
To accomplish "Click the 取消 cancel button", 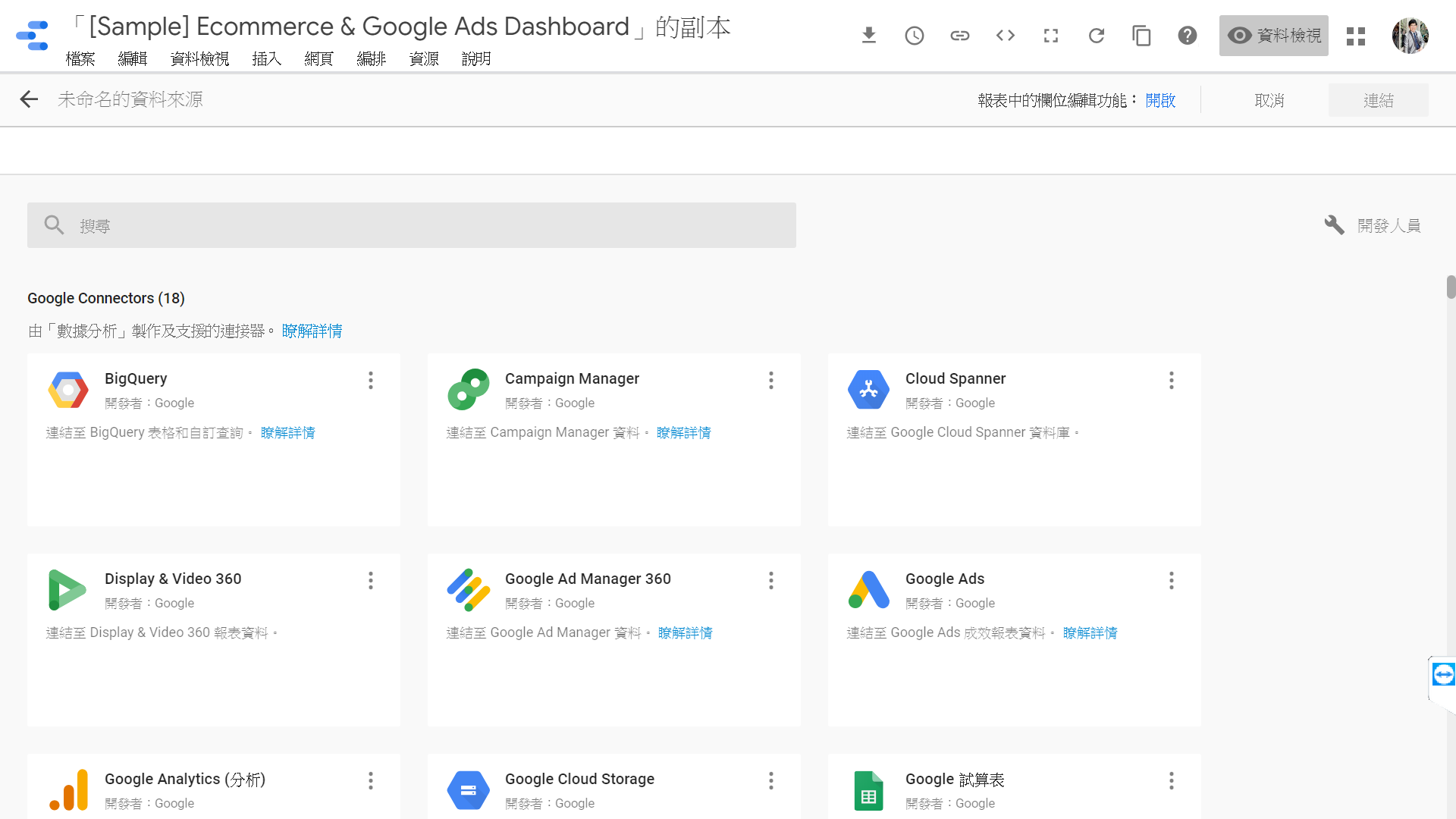I will (x=1269, y=100).
